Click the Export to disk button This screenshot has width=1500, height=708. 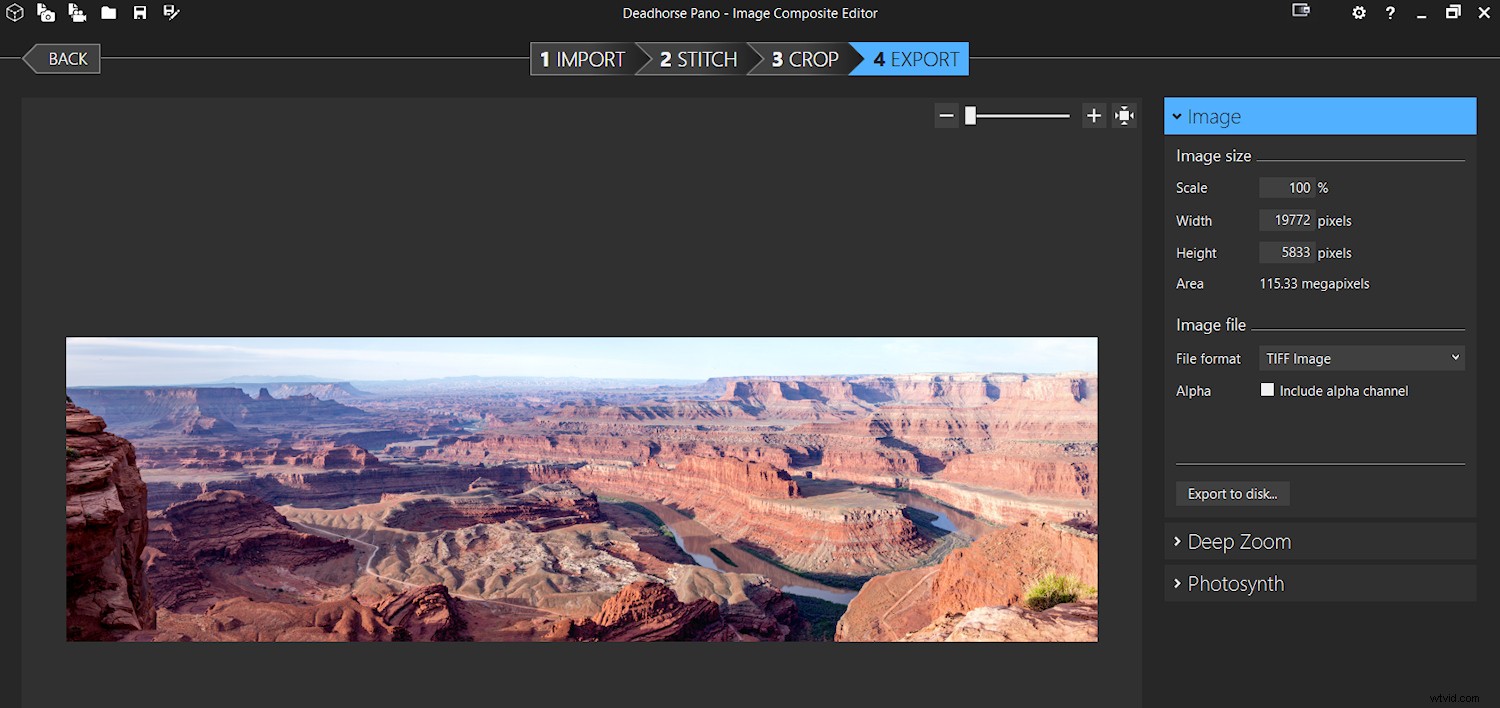coord(1232,493)
